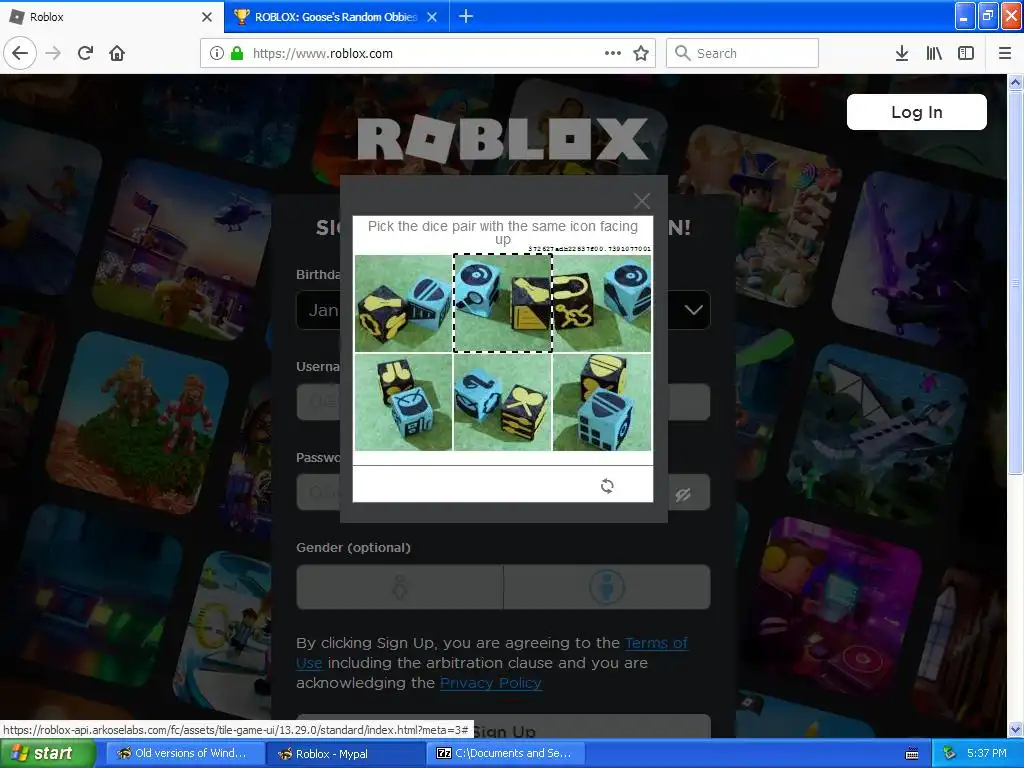Screen dimensions: 1024x768
Task: Close the Roblox tab
Action: pyautogui.click(x=207, y=17)
